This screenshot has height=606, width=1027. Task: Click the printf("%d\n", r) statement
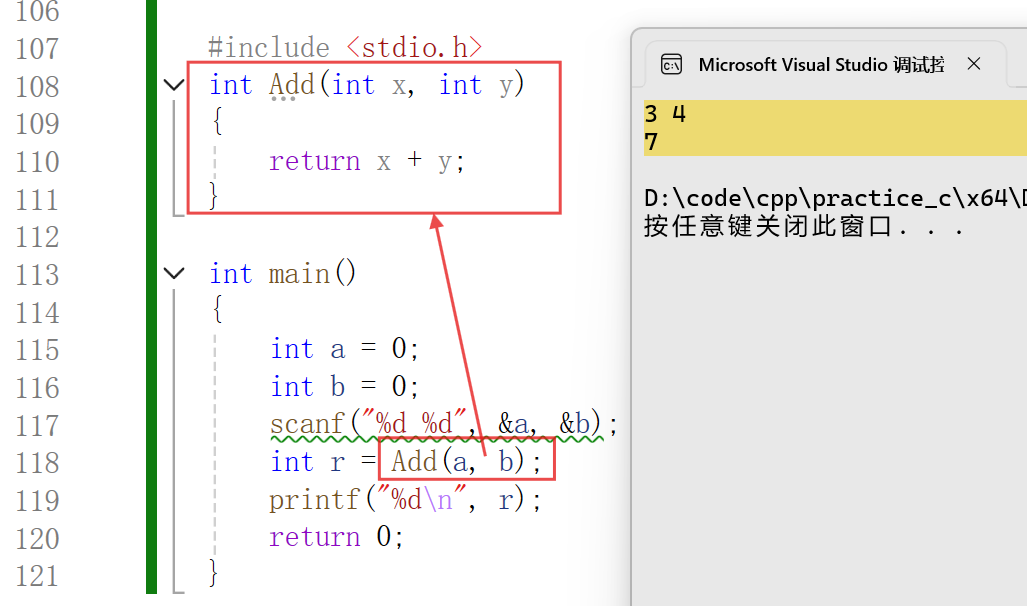click(405, 500)
